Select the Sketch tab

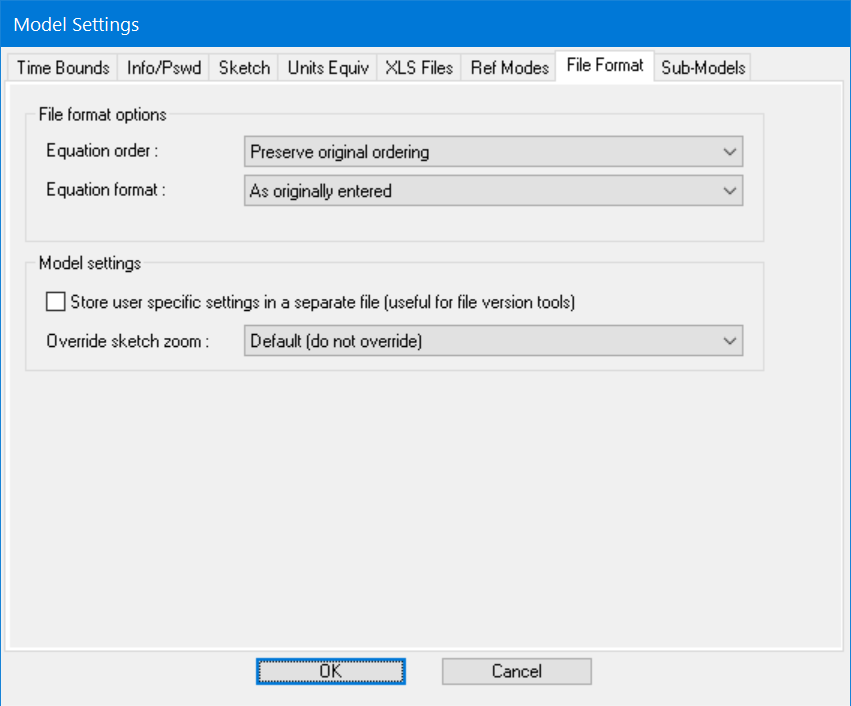click(x=243, y=67)
